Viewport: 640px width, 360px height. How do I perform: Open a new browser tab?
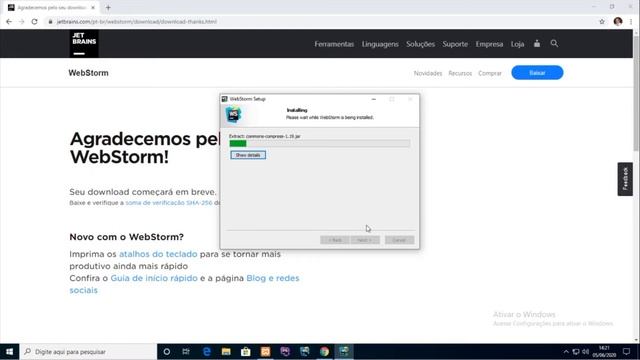[108, 7]
